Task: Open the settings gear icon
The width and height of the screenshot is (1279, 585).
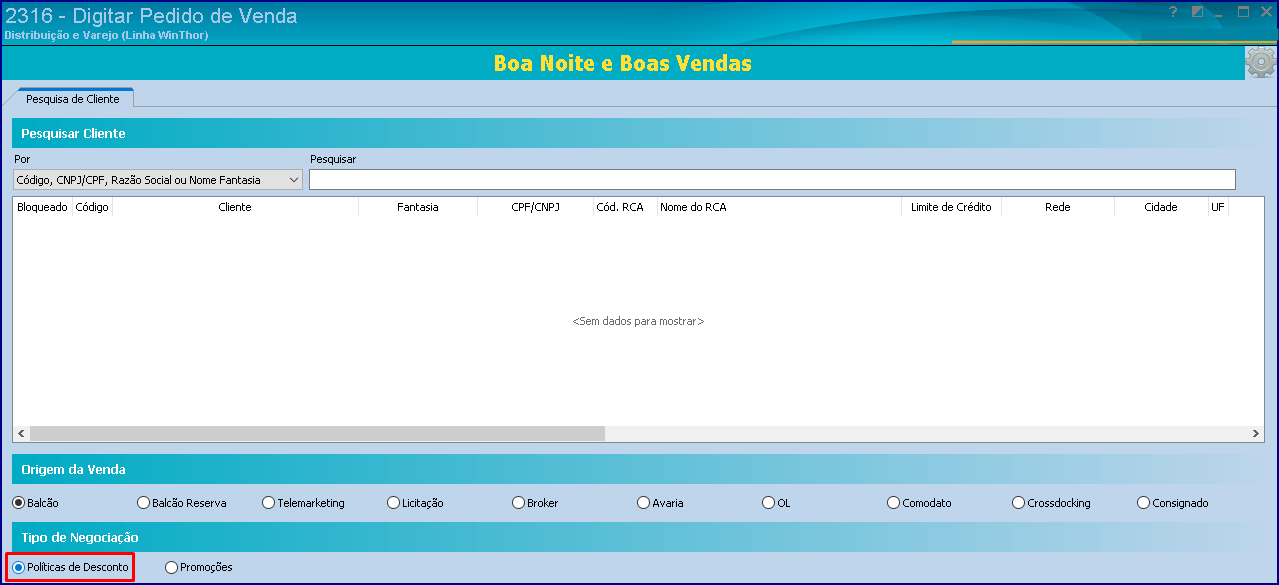Action: click(1260, 62)
